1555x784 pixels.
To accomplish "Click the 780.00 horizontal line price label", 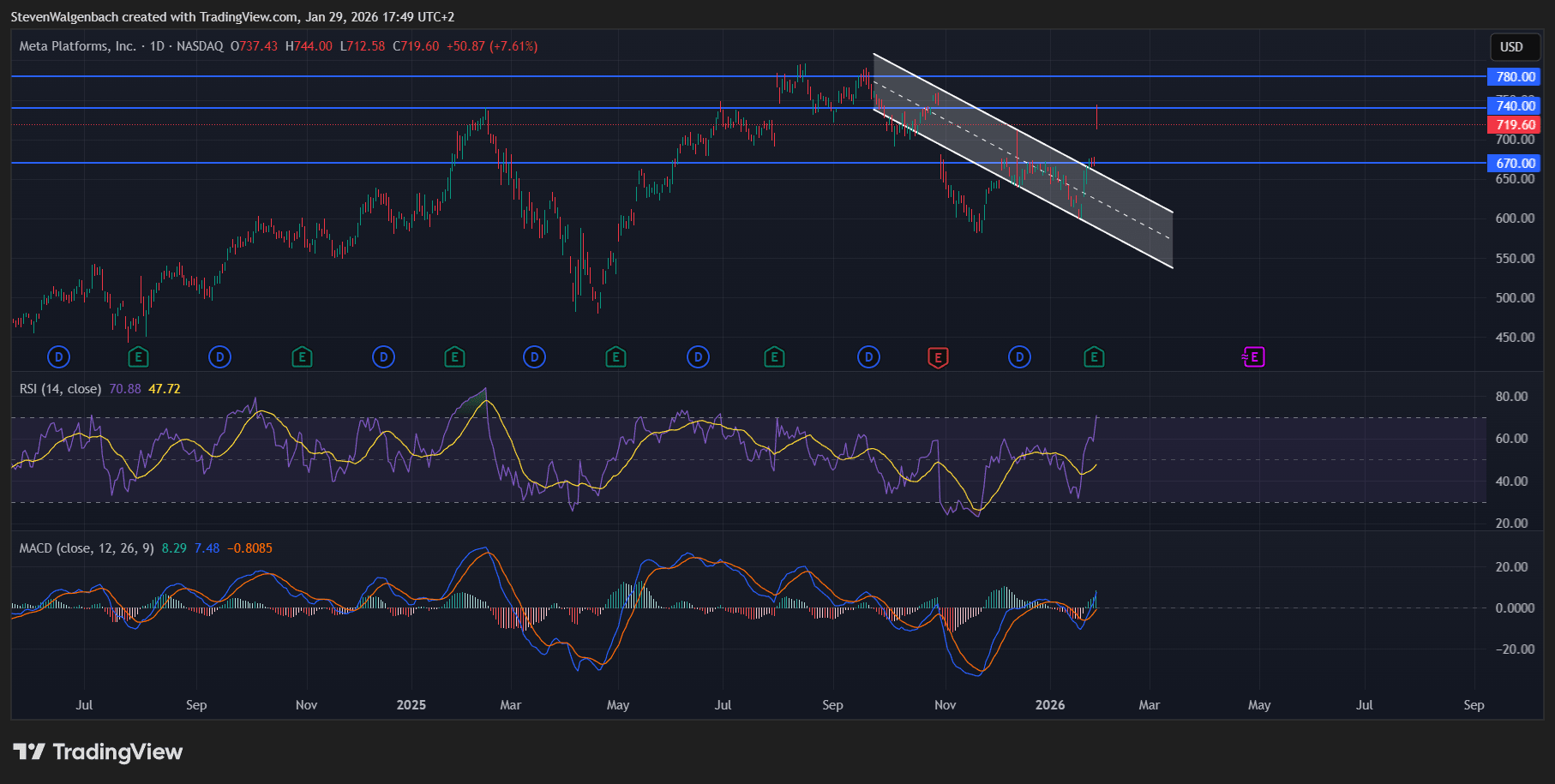I will click(x=1515, y=77).
